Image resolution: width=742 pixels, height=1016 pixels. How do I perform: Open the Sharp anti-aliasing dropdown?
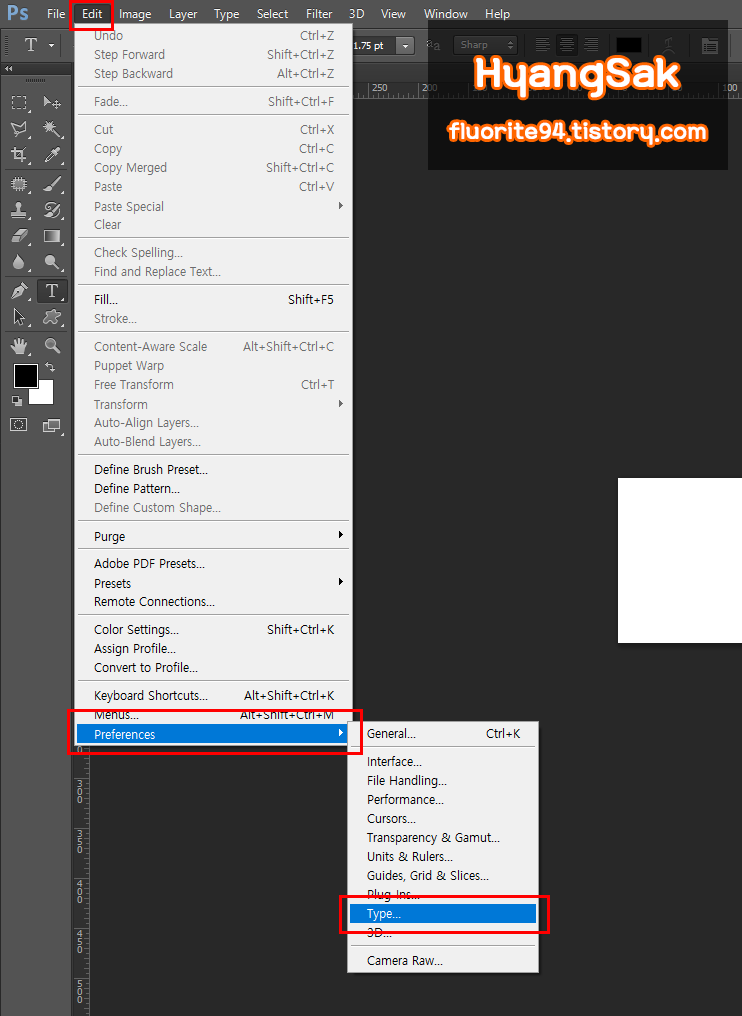pyautogui.click(x=485, y=45)
